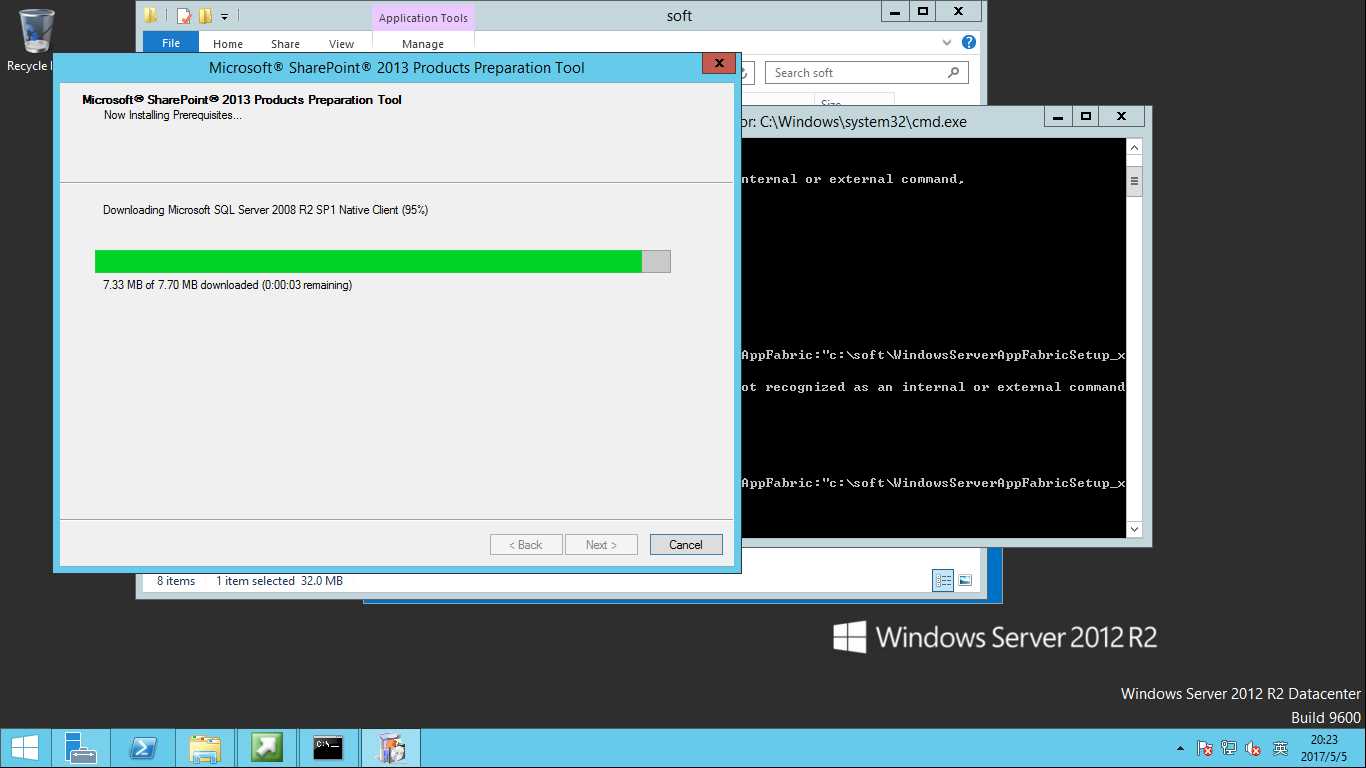This screenshot has height=768, width=1366.
Task: Click the '1 item selected 32.0 MB' status text
Action: pyautogui.click(x=279, y=581)
